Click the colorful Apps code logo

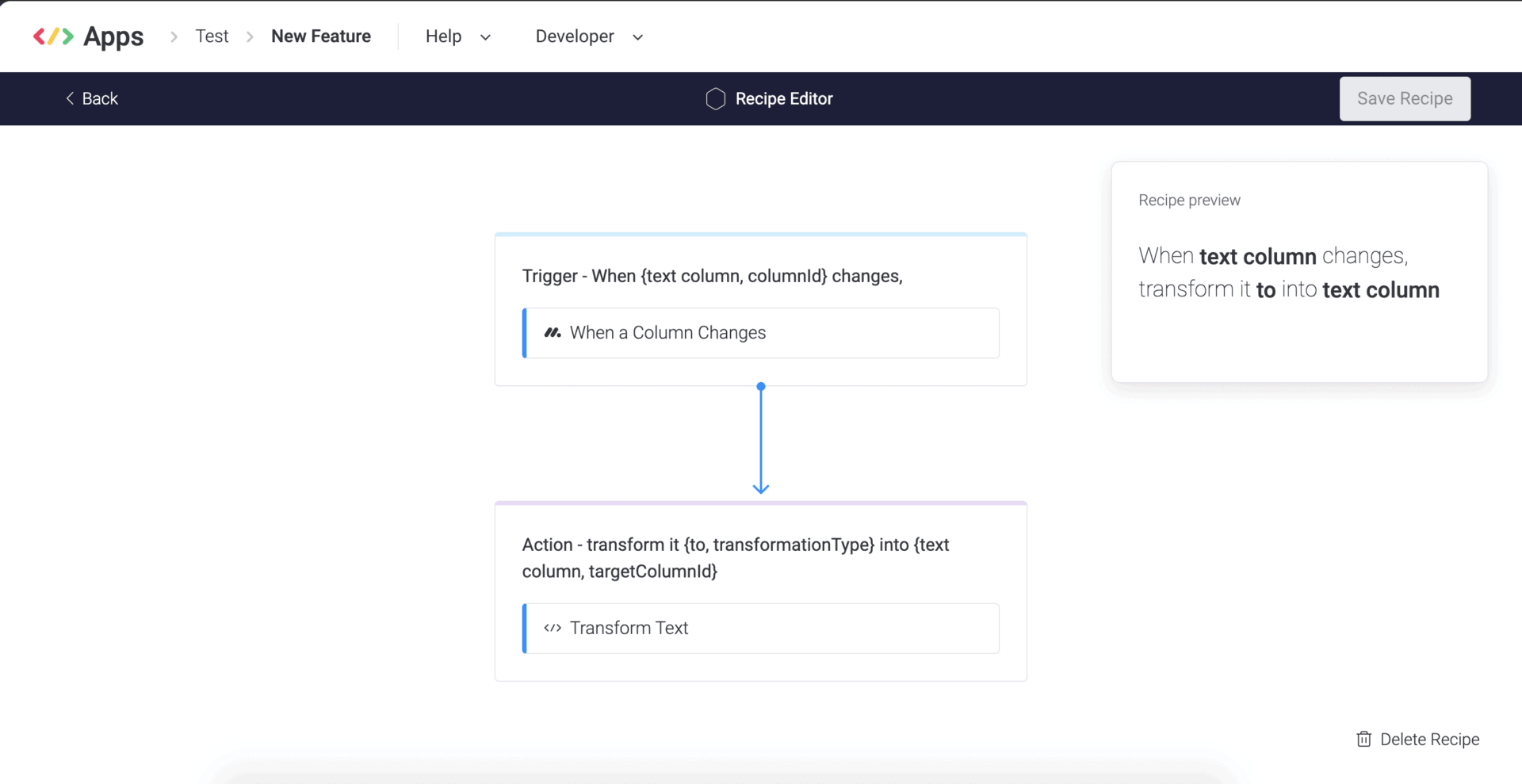(x=53, y=36)
